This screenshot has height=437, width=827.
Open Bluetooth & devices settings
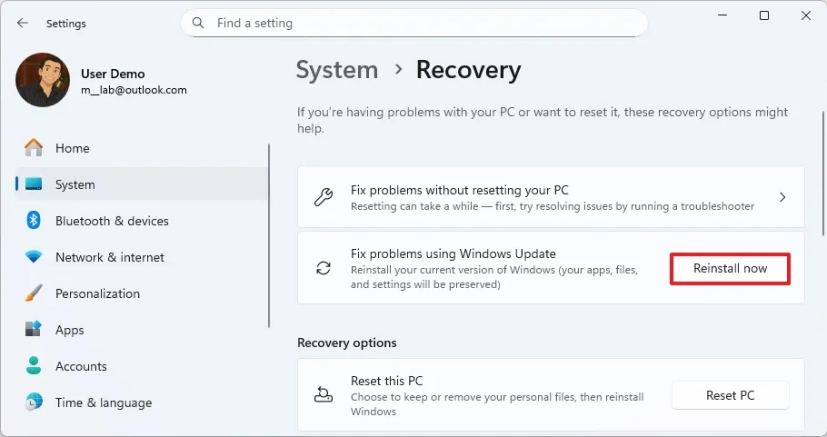pos(141,221)
